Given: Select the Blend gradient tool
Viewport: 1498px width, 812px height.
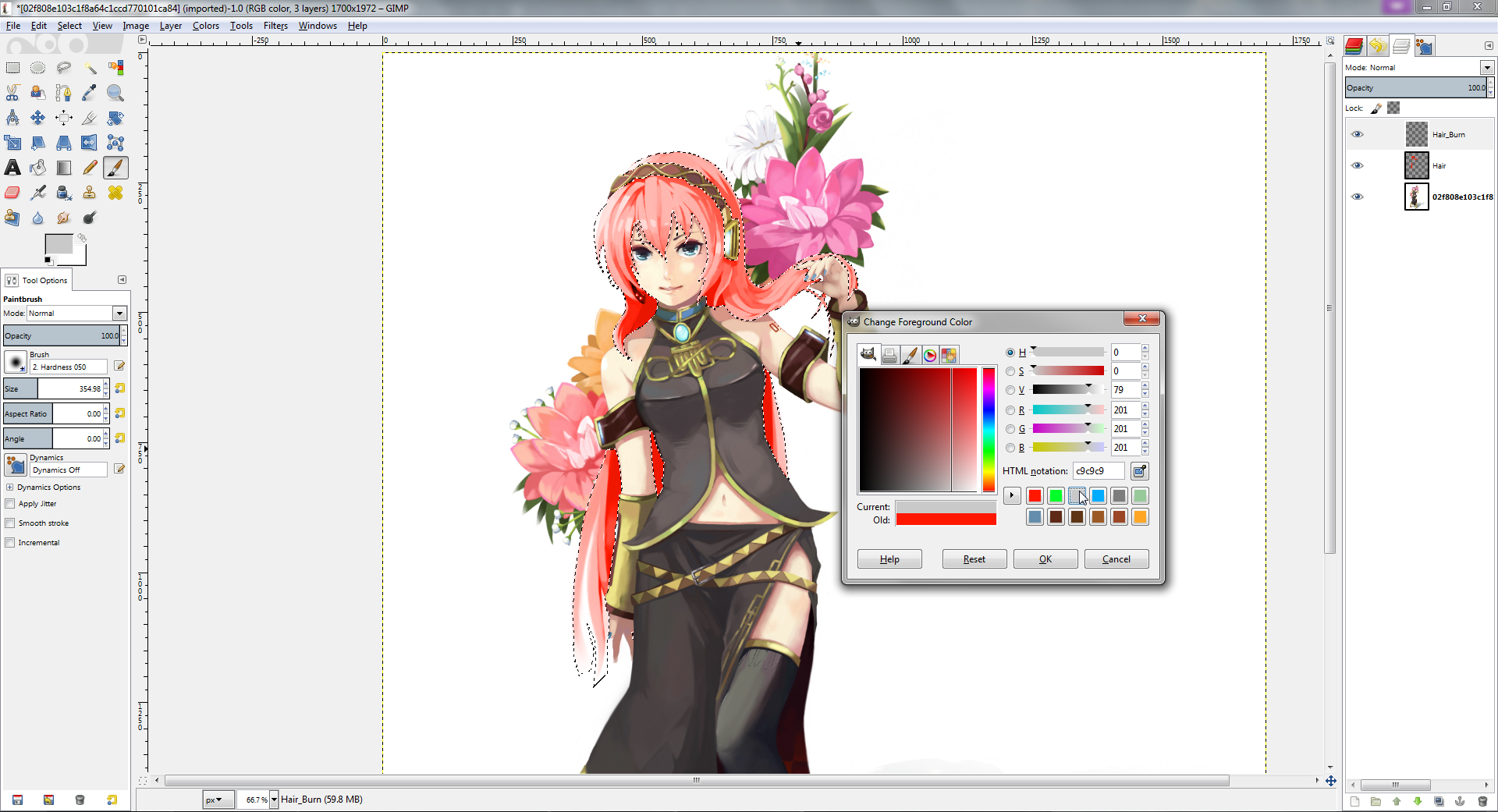Looking at the screenshot, I should (64, 168).
